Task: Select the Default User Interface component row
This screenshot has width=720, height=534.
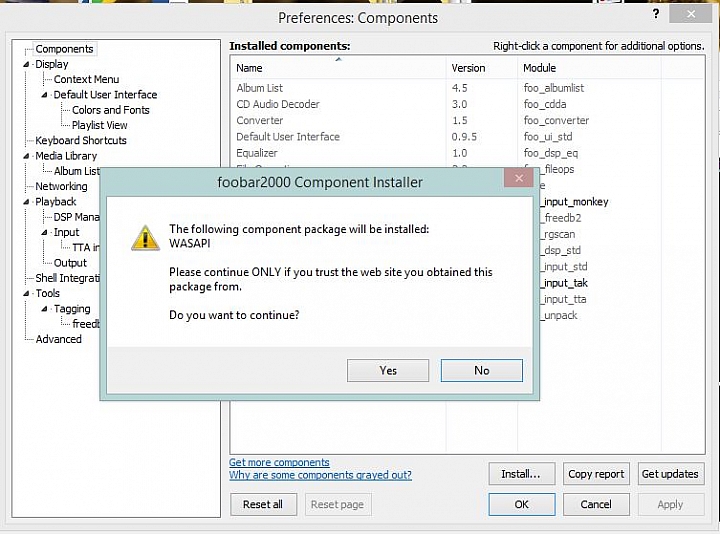Action: click(467, 137)
